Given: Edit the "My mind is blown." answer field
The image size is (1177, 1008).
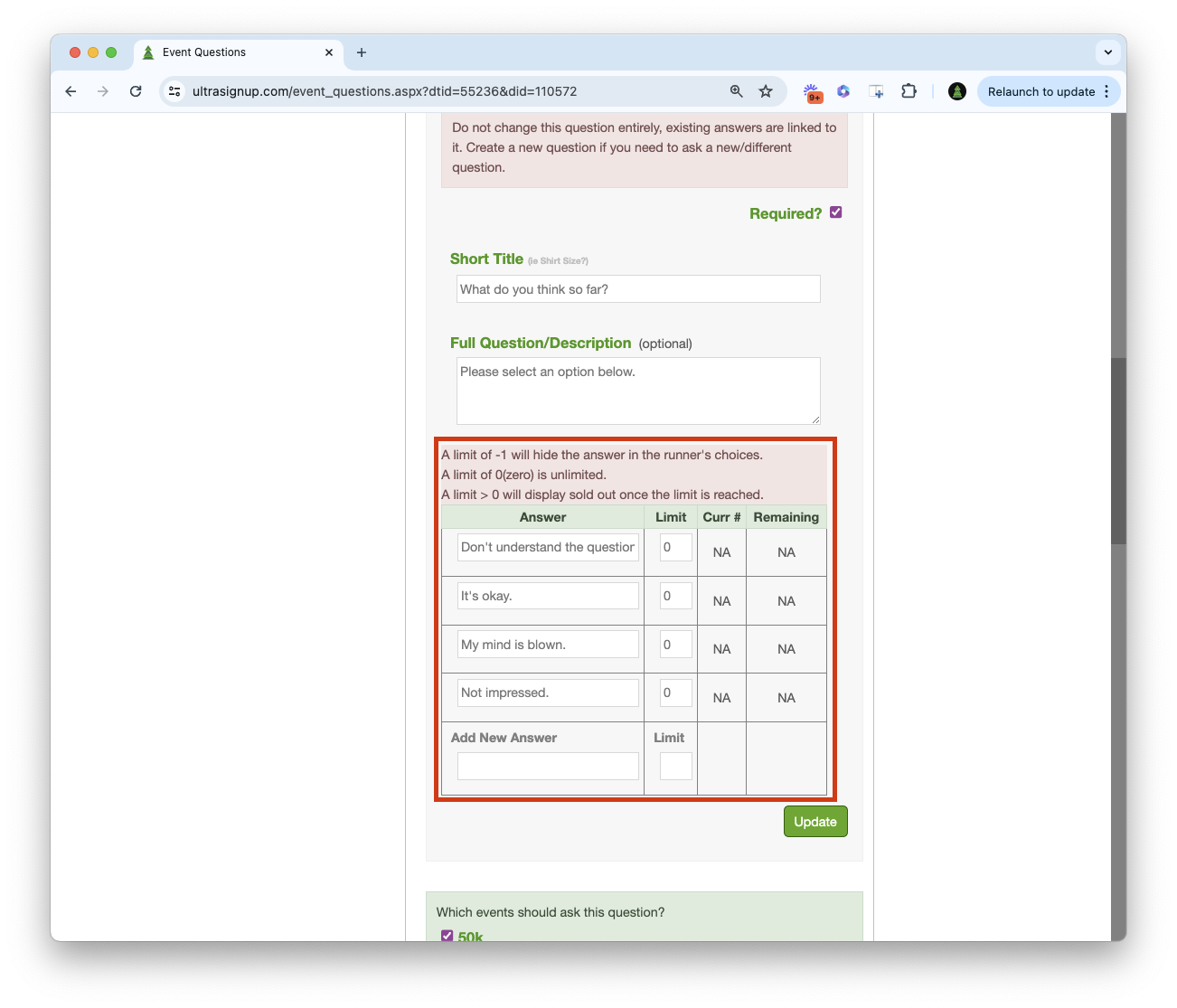Looking at the screenshot, I should point(548,645).
